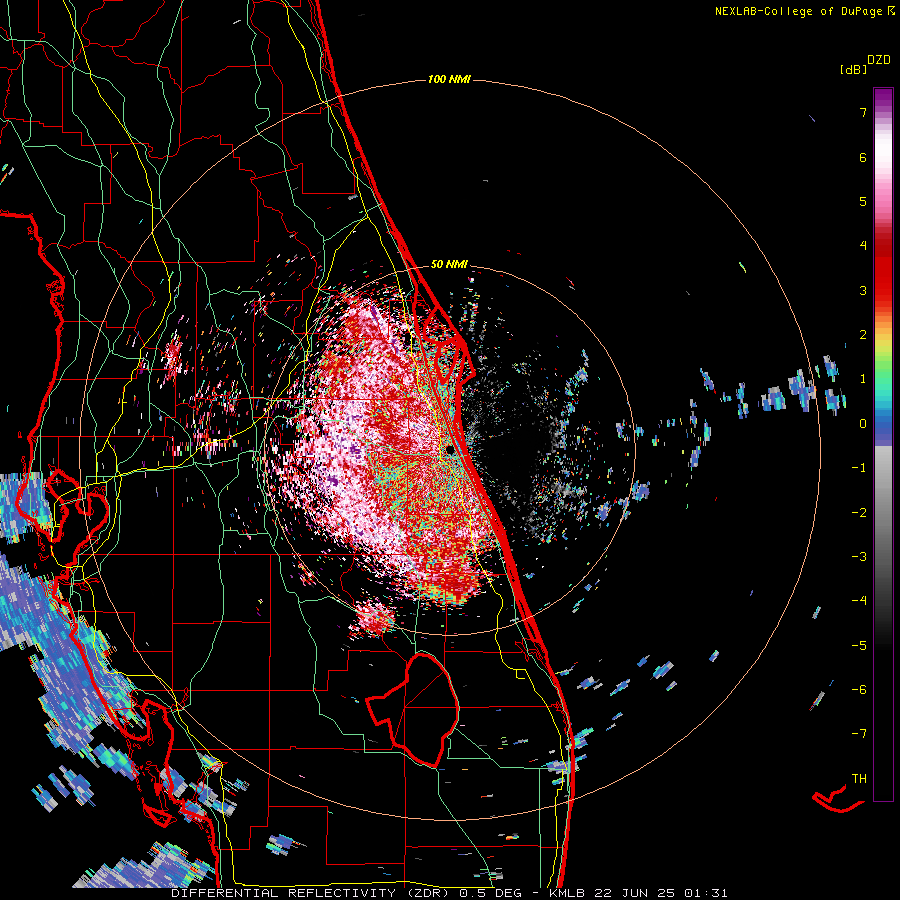Click the DZD product label above the scale
Screen dimensions: 900x900
(x=879, y=60)
